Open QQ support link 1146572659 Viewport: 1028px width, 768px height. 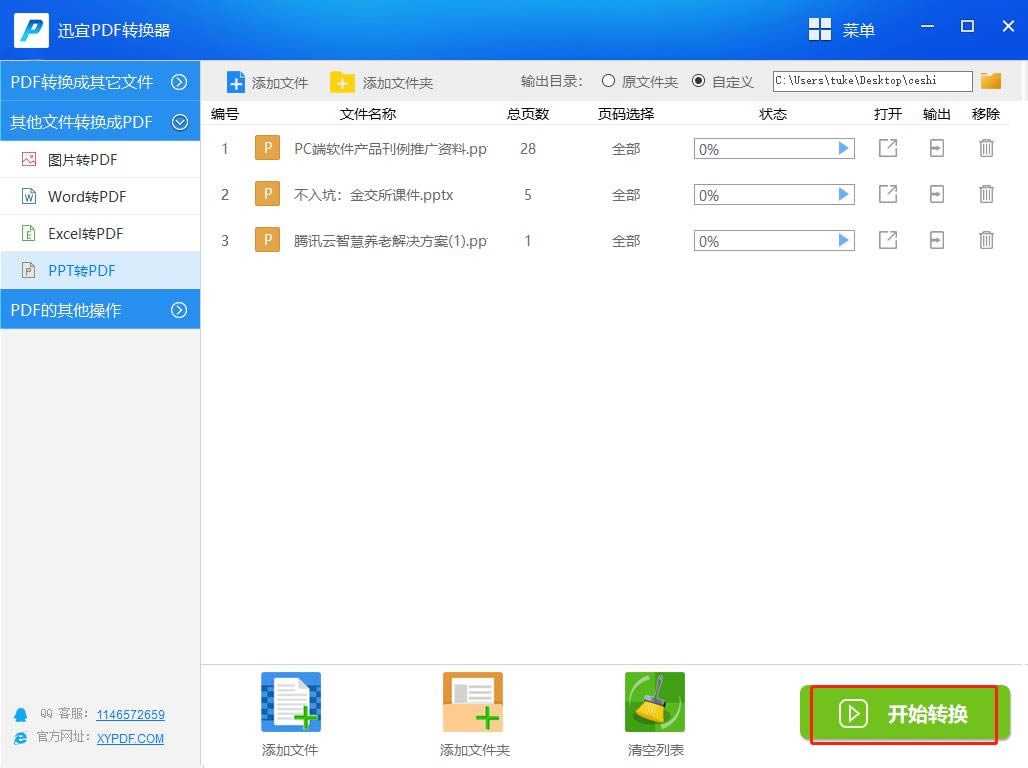point(130,714)
